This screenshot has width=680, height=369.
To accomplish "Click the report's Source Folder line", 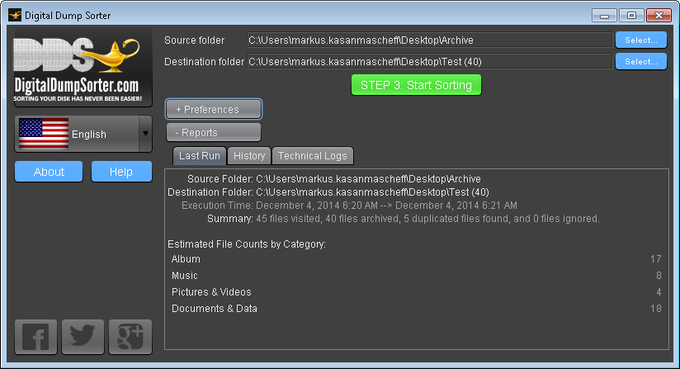I will coord(334,179).
